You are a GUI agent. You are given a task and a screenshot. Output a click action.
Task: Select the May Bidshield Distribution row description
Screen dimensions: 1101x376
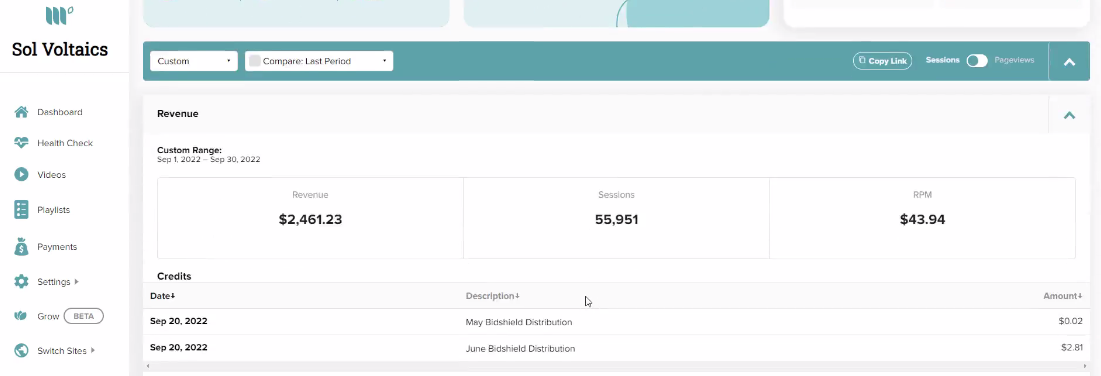(x=519, y=323)
